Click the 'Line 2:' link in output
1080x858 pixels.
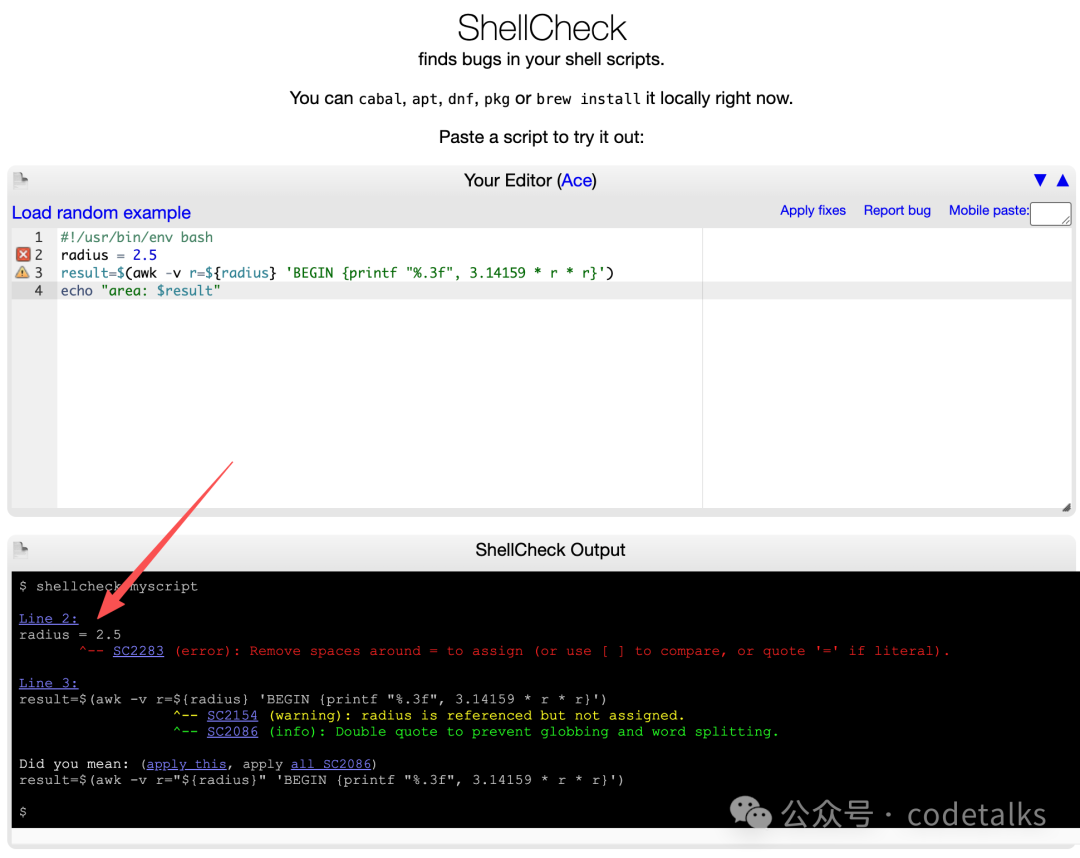coord(48,618)
